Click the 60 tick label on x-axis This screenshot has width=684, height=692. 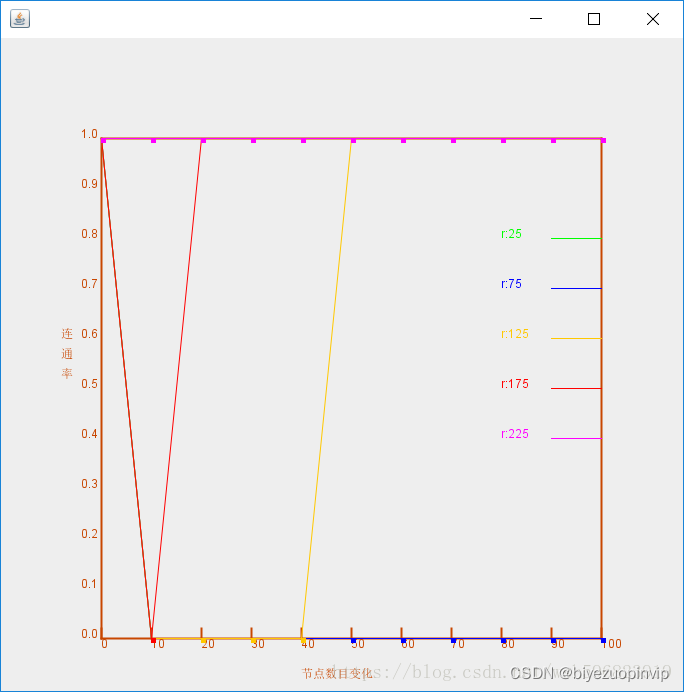tap(408, 644)
